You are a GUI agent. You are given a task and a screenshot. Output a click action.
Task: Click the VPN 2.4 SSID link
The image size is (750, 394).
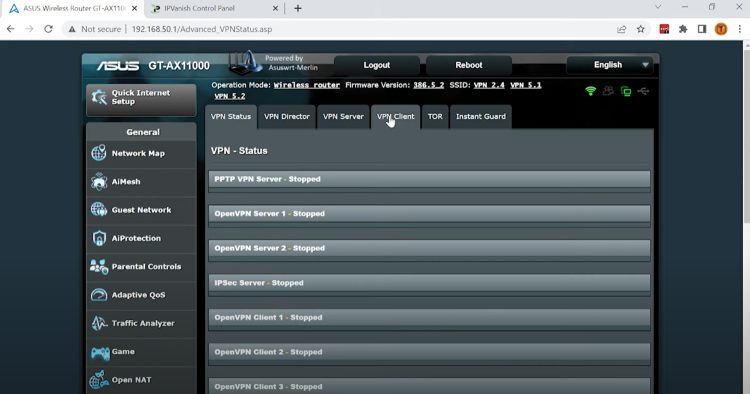[489, 85]
